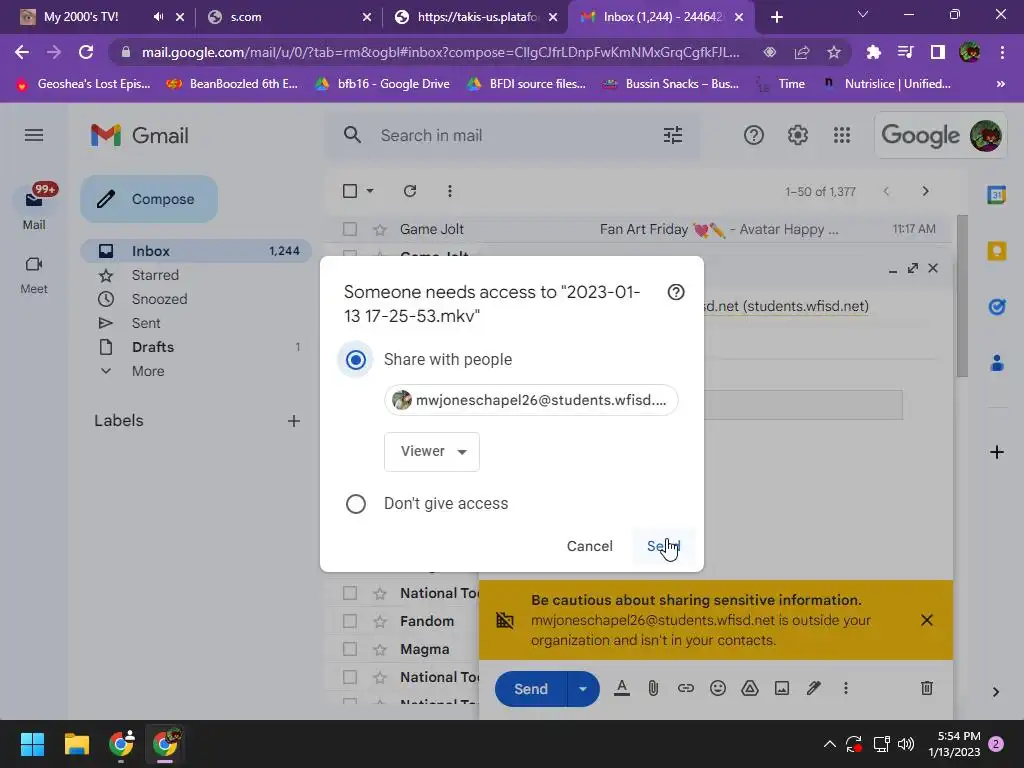1024x768 pixels.
Task: Open Google Calendar side panel
Action: [997, 195]
